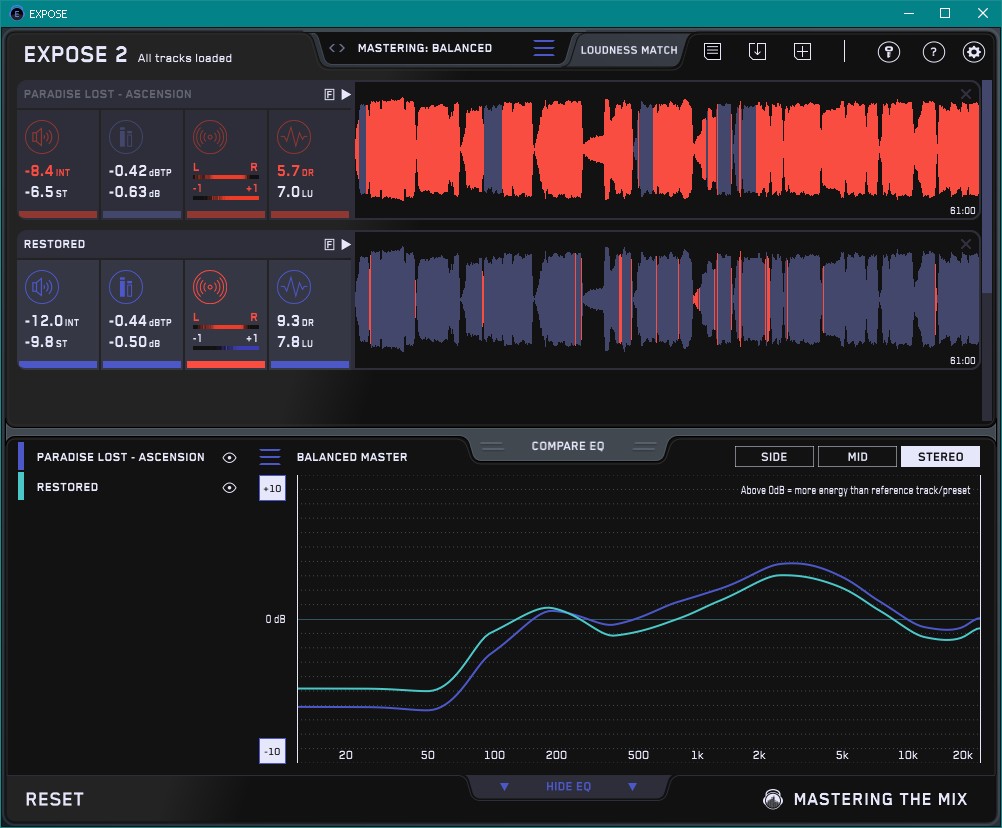Collapse EQ panel with right Hide EQ arrow
The height and width of the screenshot is (828, 1002).
[x=632, y=786]
